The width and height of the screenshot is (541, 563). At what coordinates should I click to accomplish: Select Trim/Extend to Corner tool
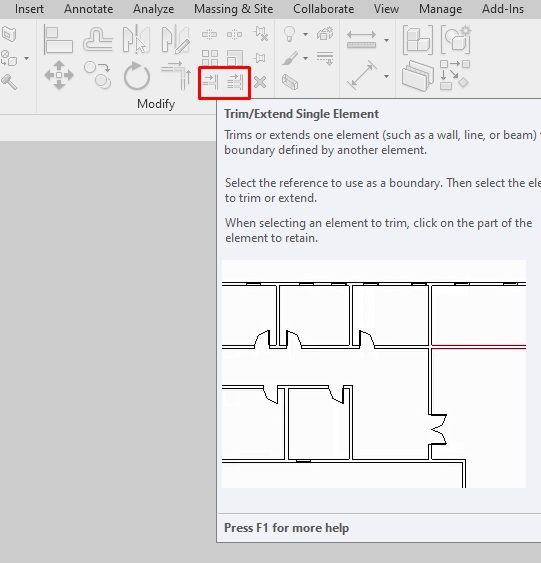click(176, 76)
